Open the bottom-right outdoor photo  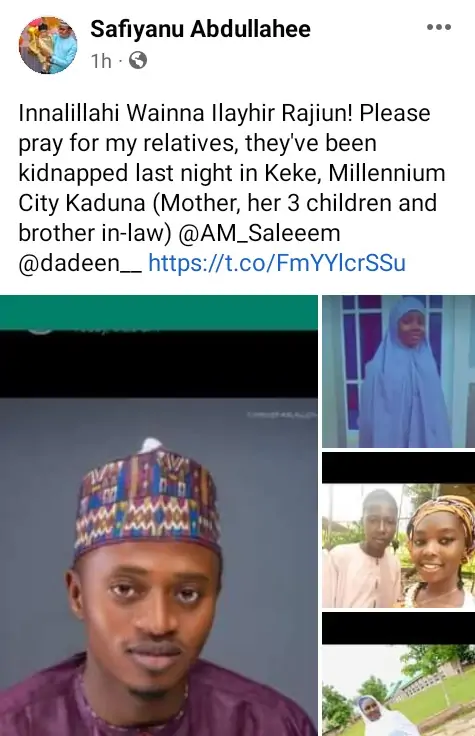[x=398, y=690]
